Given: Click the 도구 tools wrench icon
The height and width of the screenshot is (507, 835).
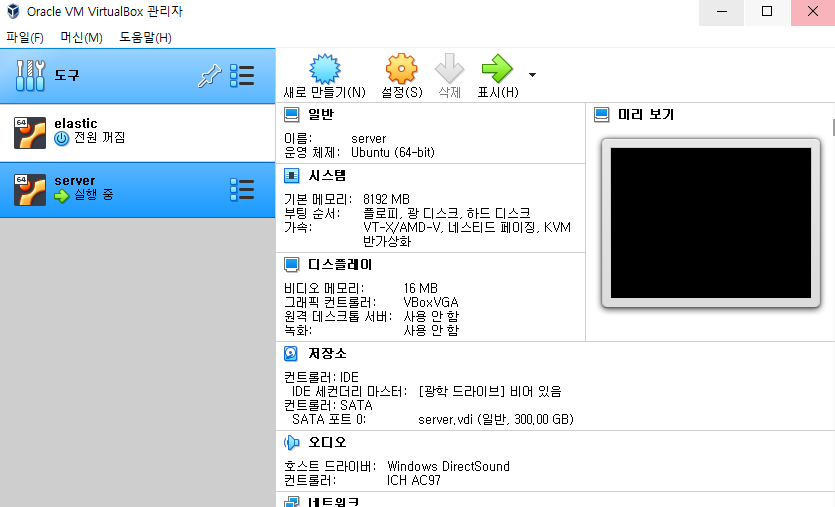Looking at the screenshot, I should 30,76.
